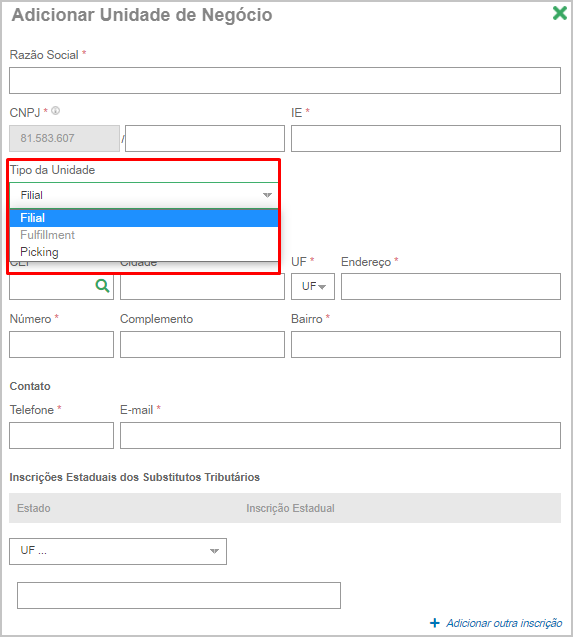The width and height of the screenshot is (573, 637).
Task: Click the CNPJ info icon
Action: [x=56, y=110]
